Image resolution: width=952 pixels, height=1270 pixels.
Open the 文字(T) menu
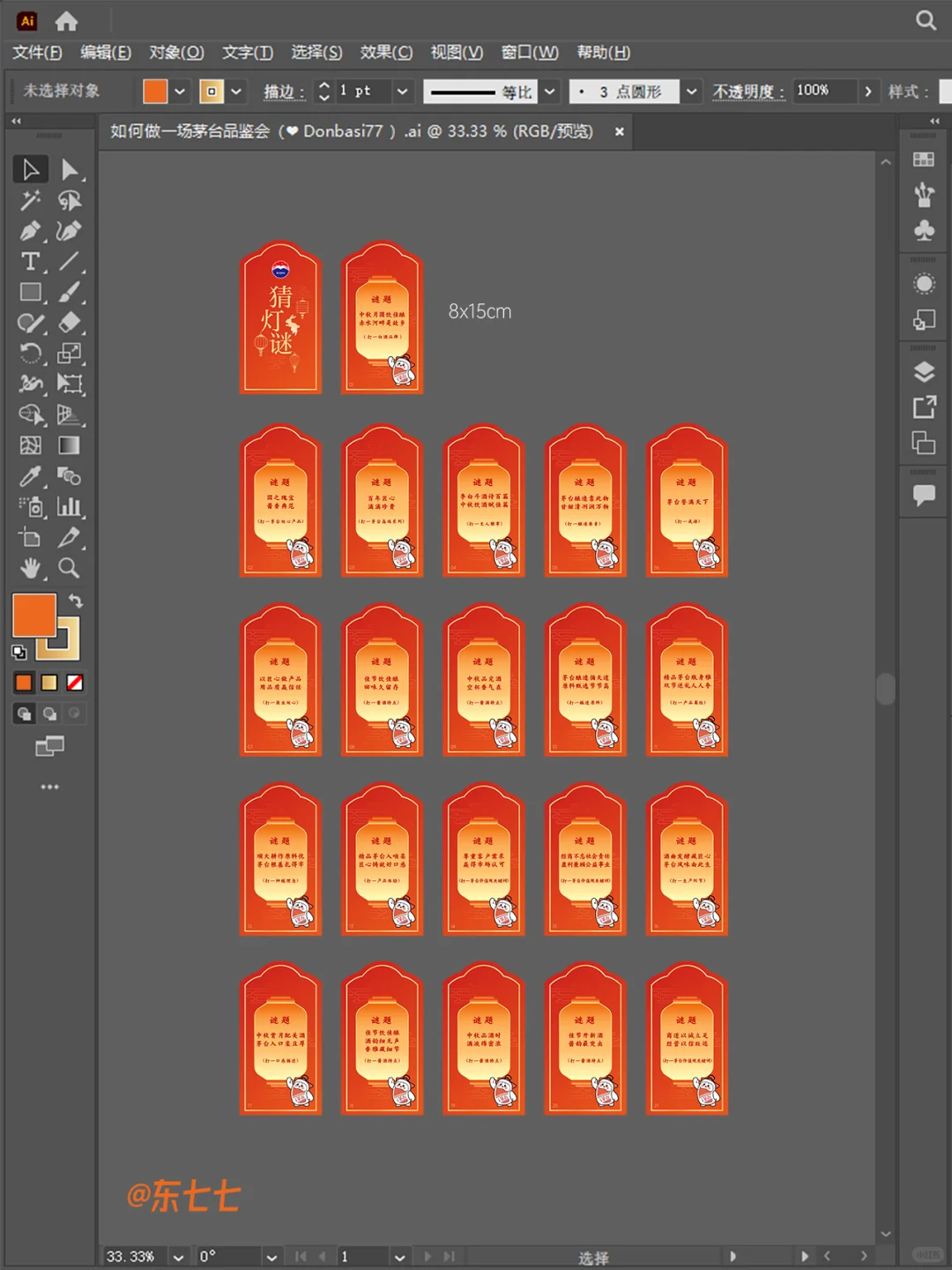pyautogui.click(x=248, y=52)
